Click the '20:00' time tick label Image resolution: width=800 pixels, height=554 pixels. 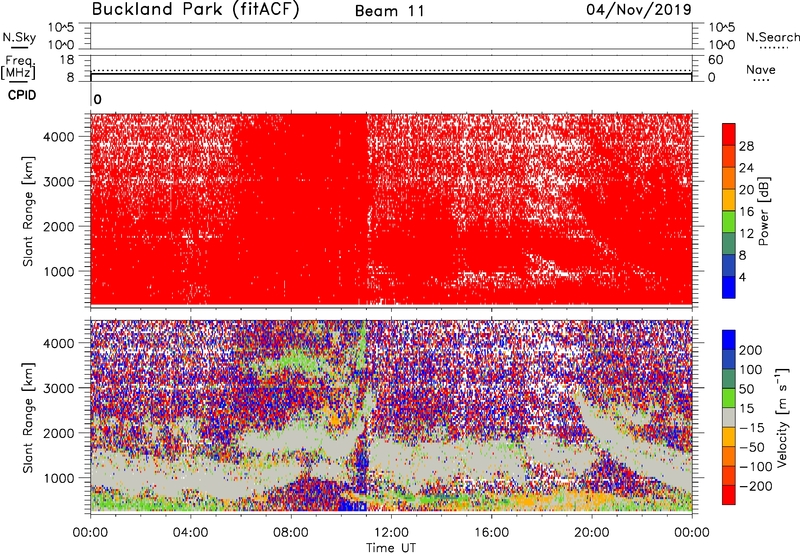(x=592, y=533)
